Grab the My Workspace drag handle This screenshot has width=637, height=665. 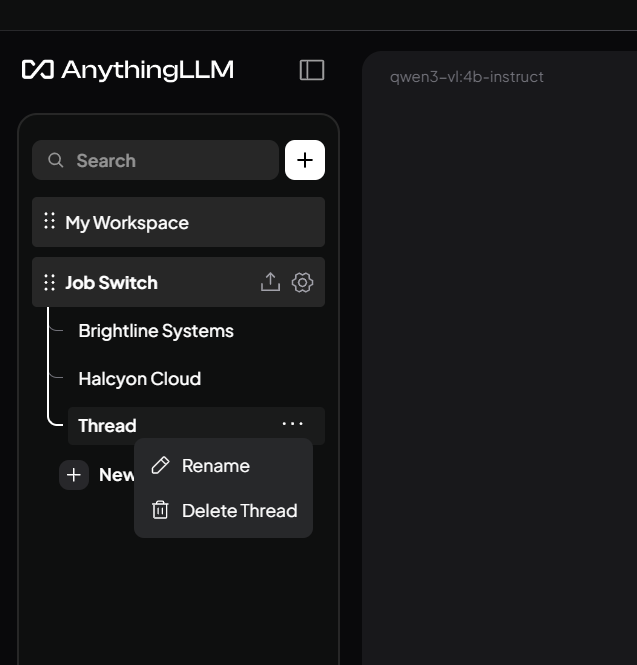tap(50, 221)
